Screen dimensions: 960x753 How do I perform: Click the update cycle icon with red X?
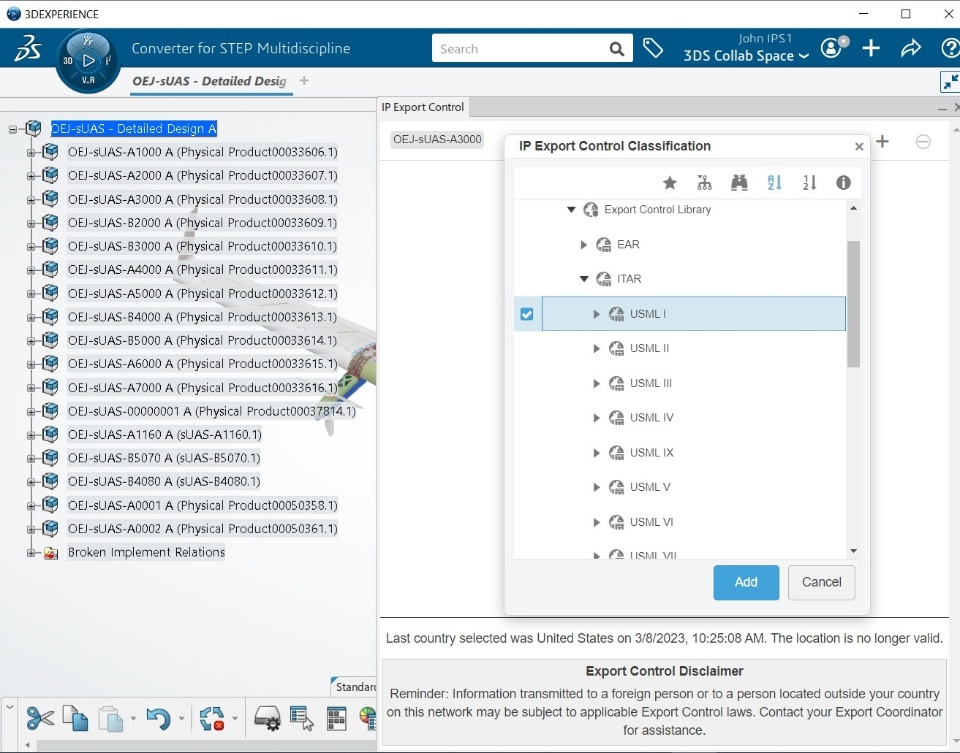point(212,718)
